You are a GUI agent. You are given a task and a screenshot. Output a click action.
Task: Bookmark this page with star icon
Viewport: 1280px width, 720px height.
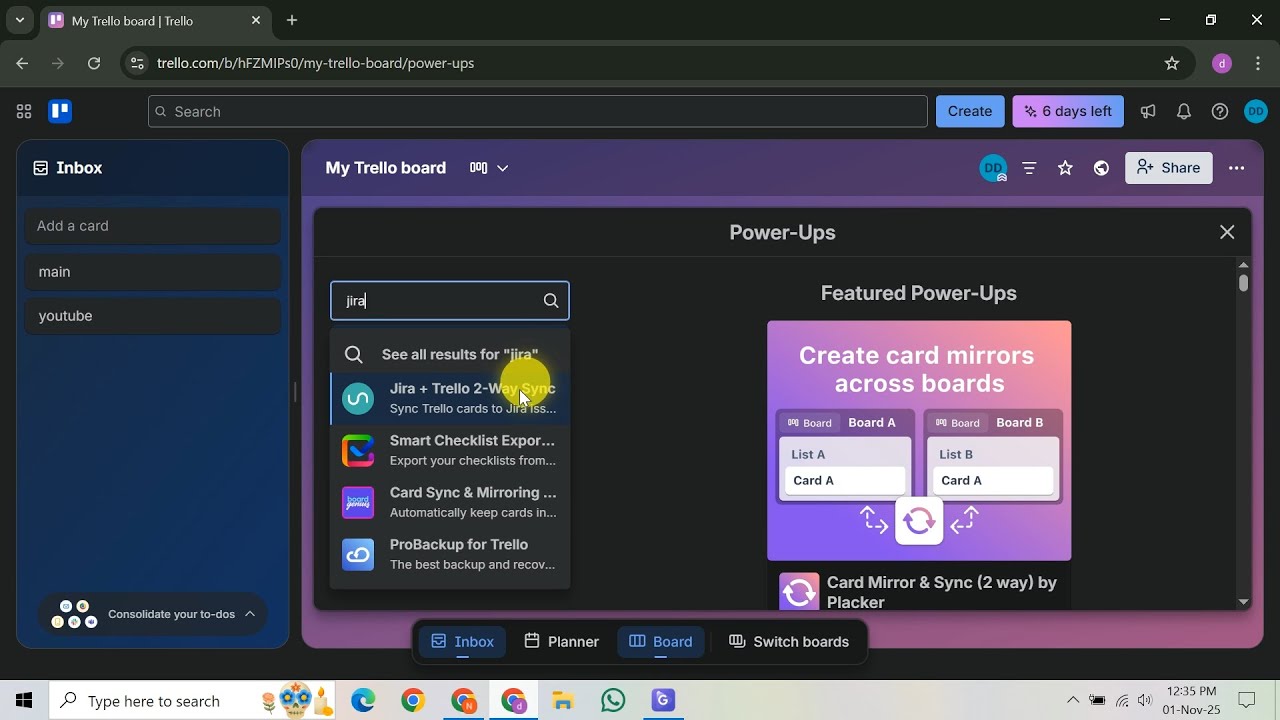pos(1172,63)
